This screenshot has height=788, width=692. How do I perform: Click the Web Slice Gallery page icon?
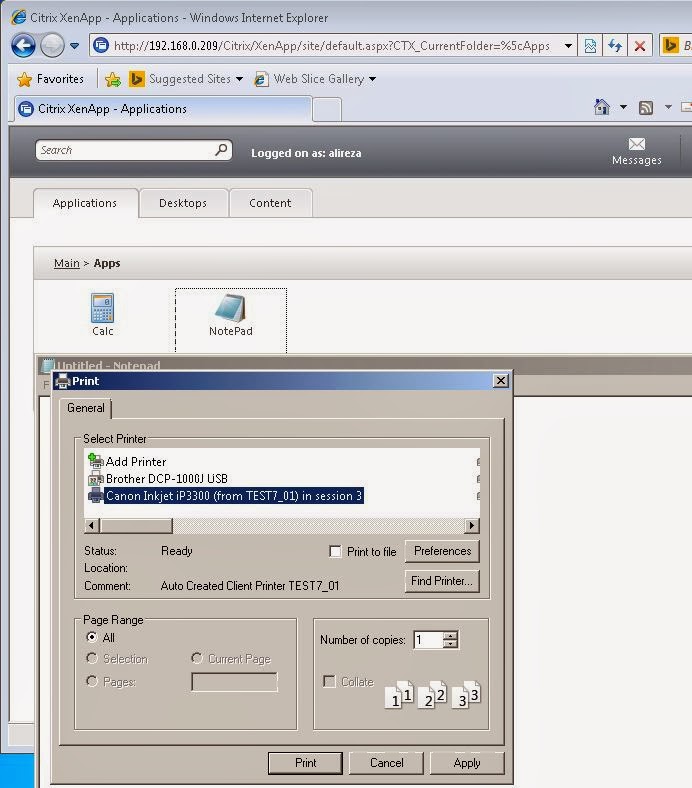[x=261, y=79]
